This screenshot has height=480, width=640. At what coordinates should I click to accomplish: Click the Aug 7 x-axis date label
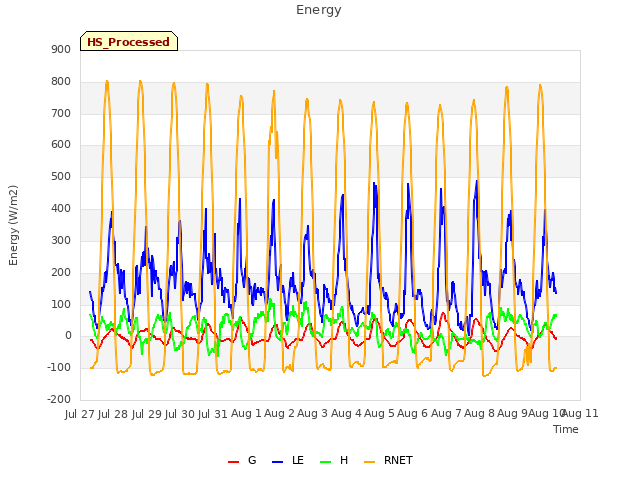(446, 414)
